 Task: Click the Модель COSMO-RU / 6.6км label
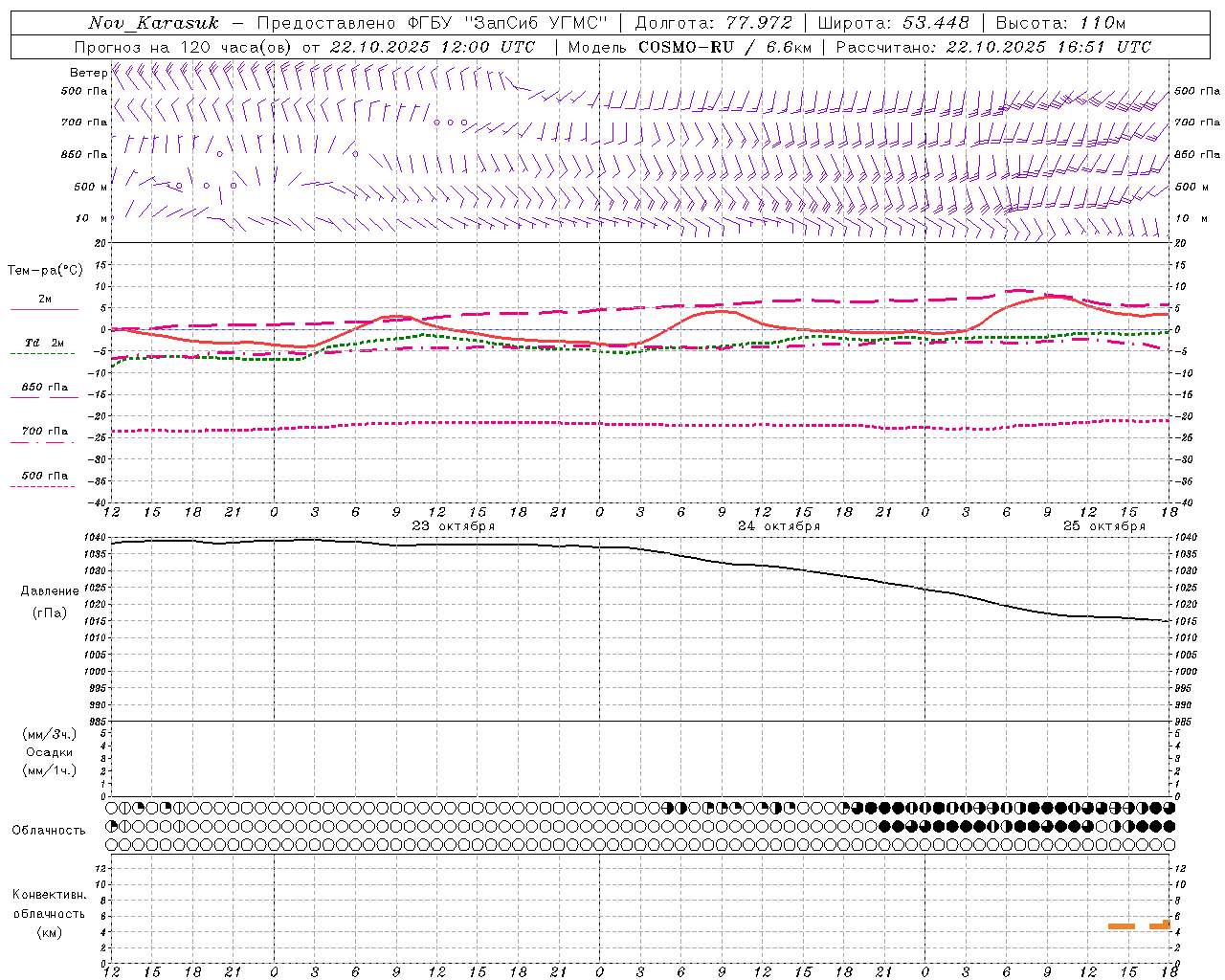689,47
